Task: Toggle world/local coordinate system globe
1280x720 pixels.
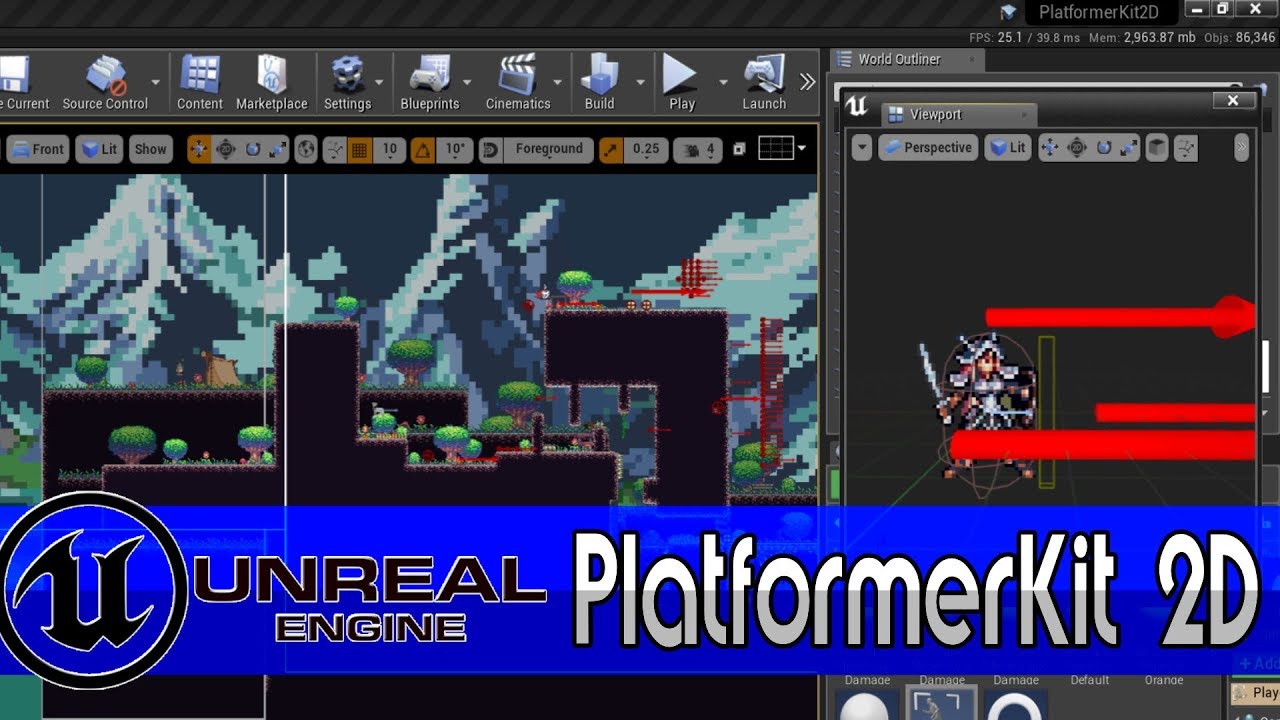Action: pyautogui.click(x=306, y=149)
